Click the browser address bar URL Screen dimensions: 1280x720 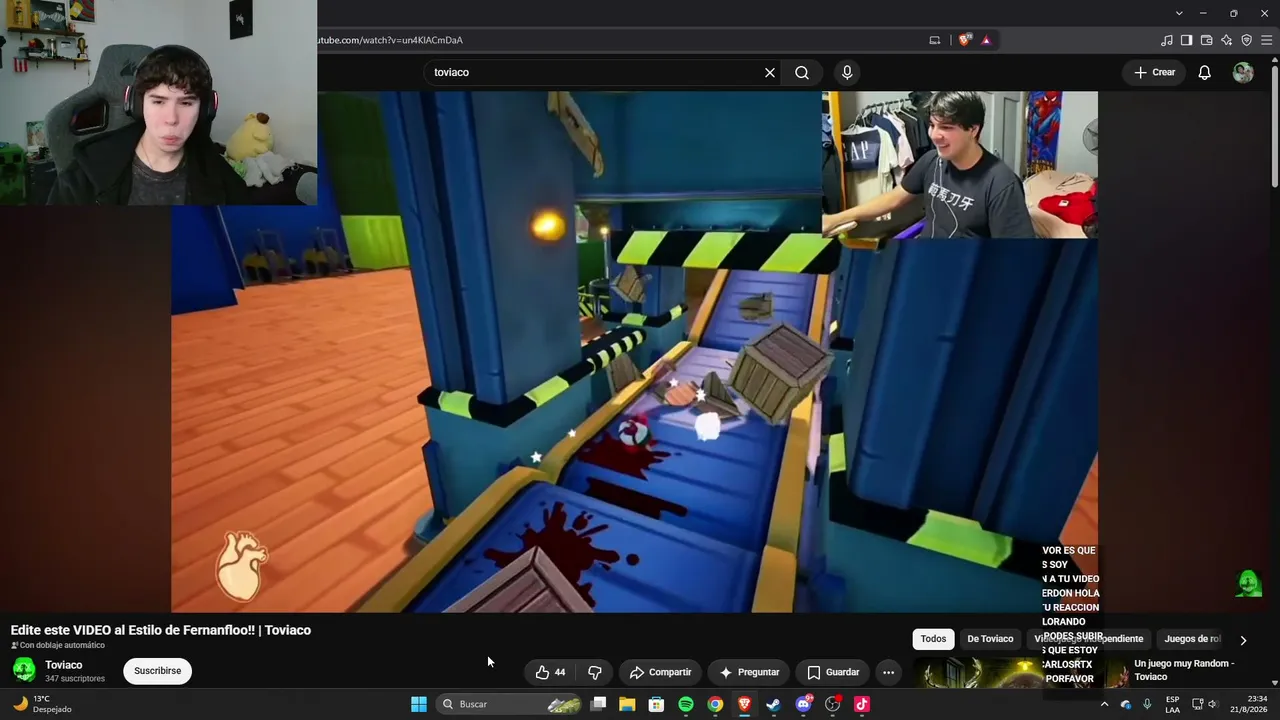390,40
